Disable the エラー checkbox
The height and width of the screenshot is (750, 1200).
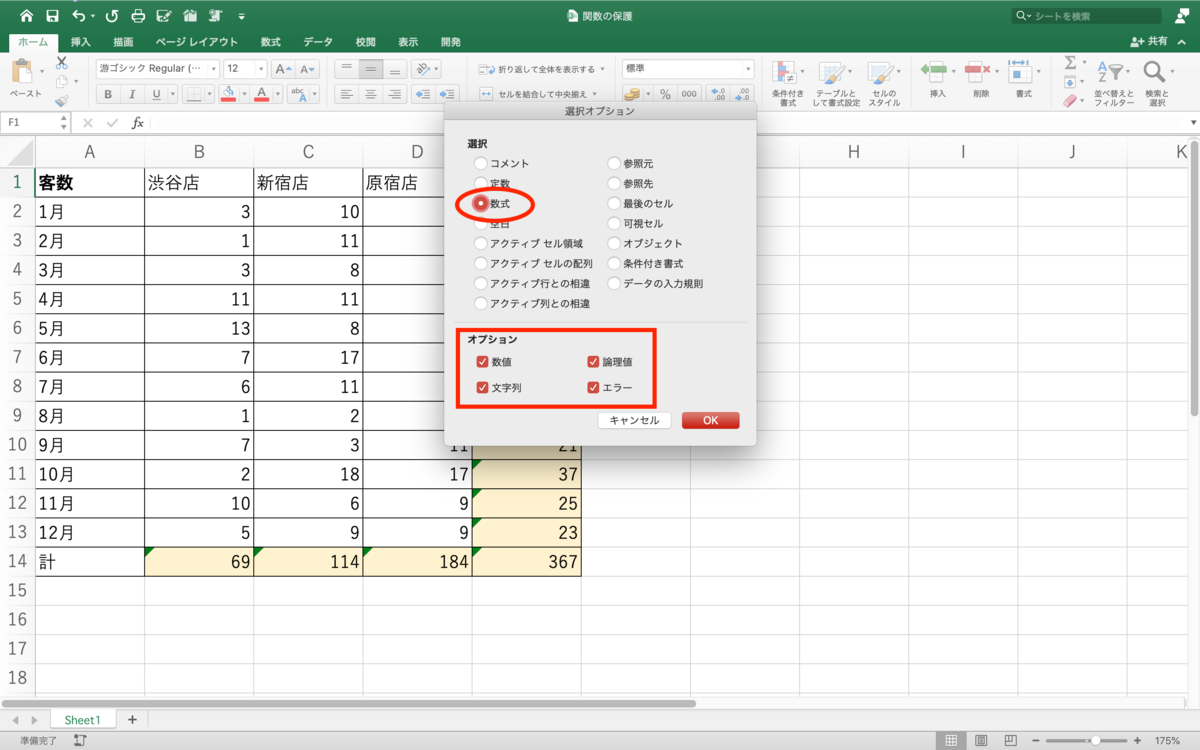(x=594, y=387)
